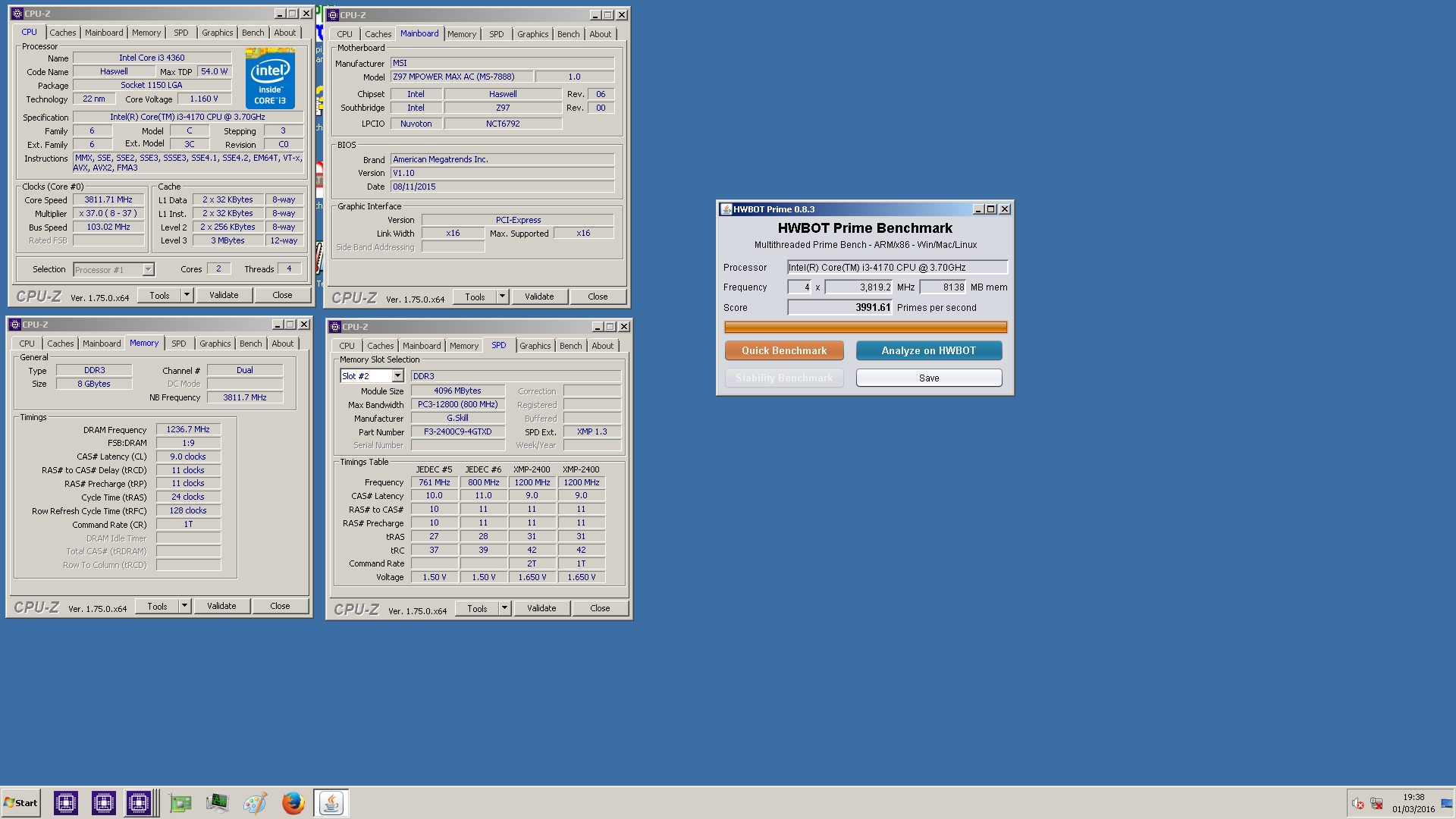1456x819 pixels.
Task: Click the BIOS date 08/11/2015
Action: click(502, 187)
